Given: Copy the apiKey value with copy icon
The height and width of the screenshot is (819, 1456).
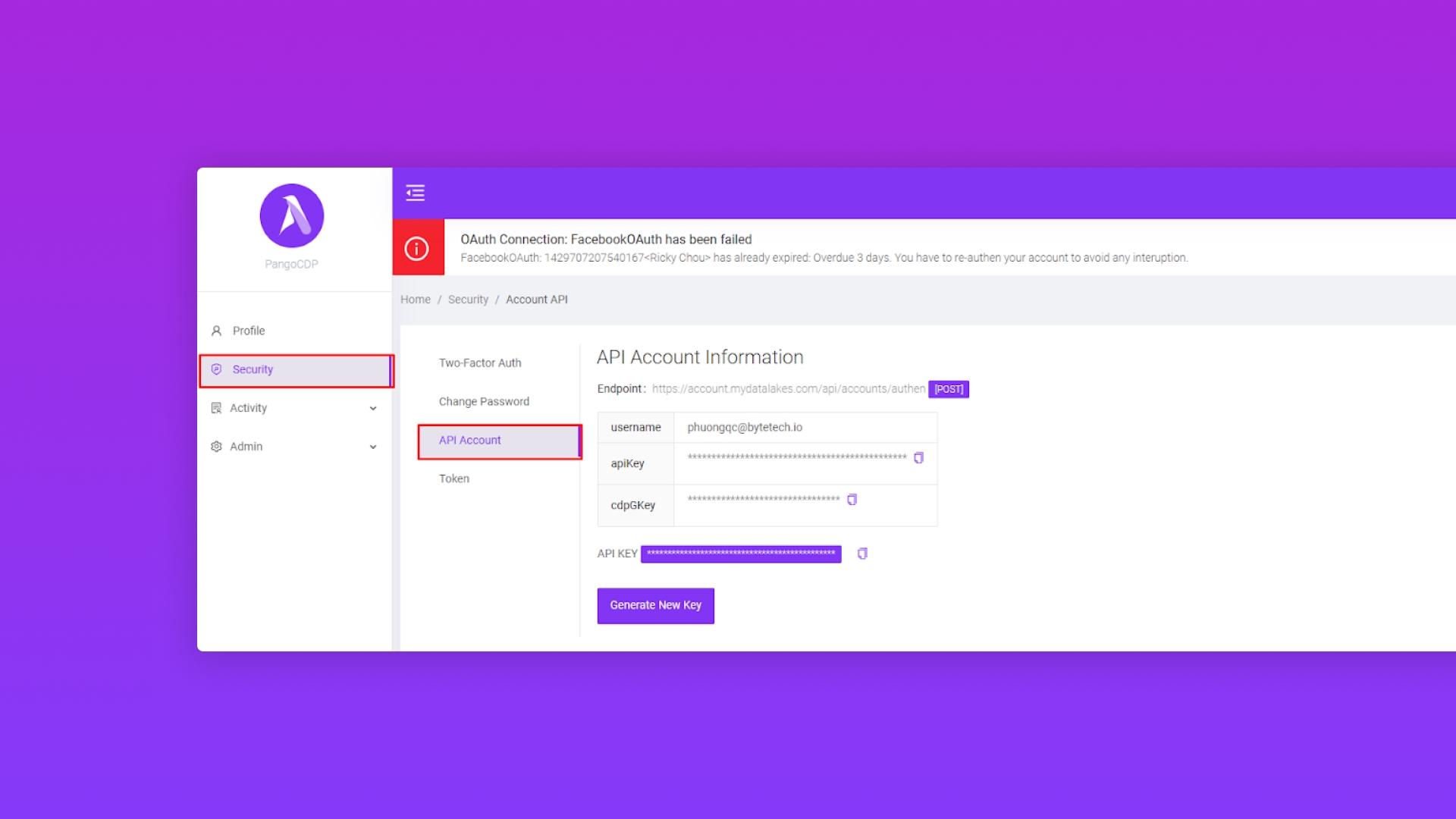Looking at the screenshot, I should (918, 457).
